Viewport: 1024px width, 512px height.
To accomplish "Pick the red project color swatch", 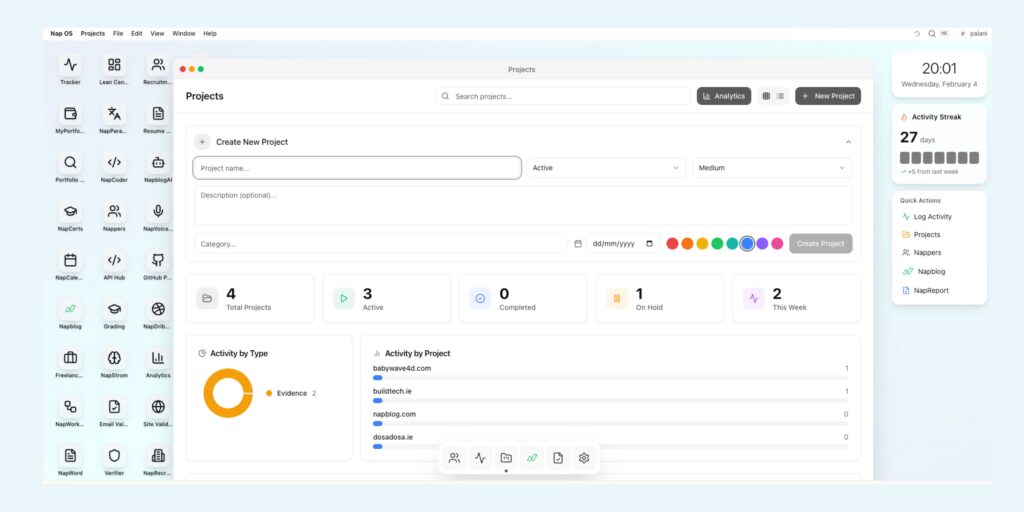I will click(x=672, y=244).
